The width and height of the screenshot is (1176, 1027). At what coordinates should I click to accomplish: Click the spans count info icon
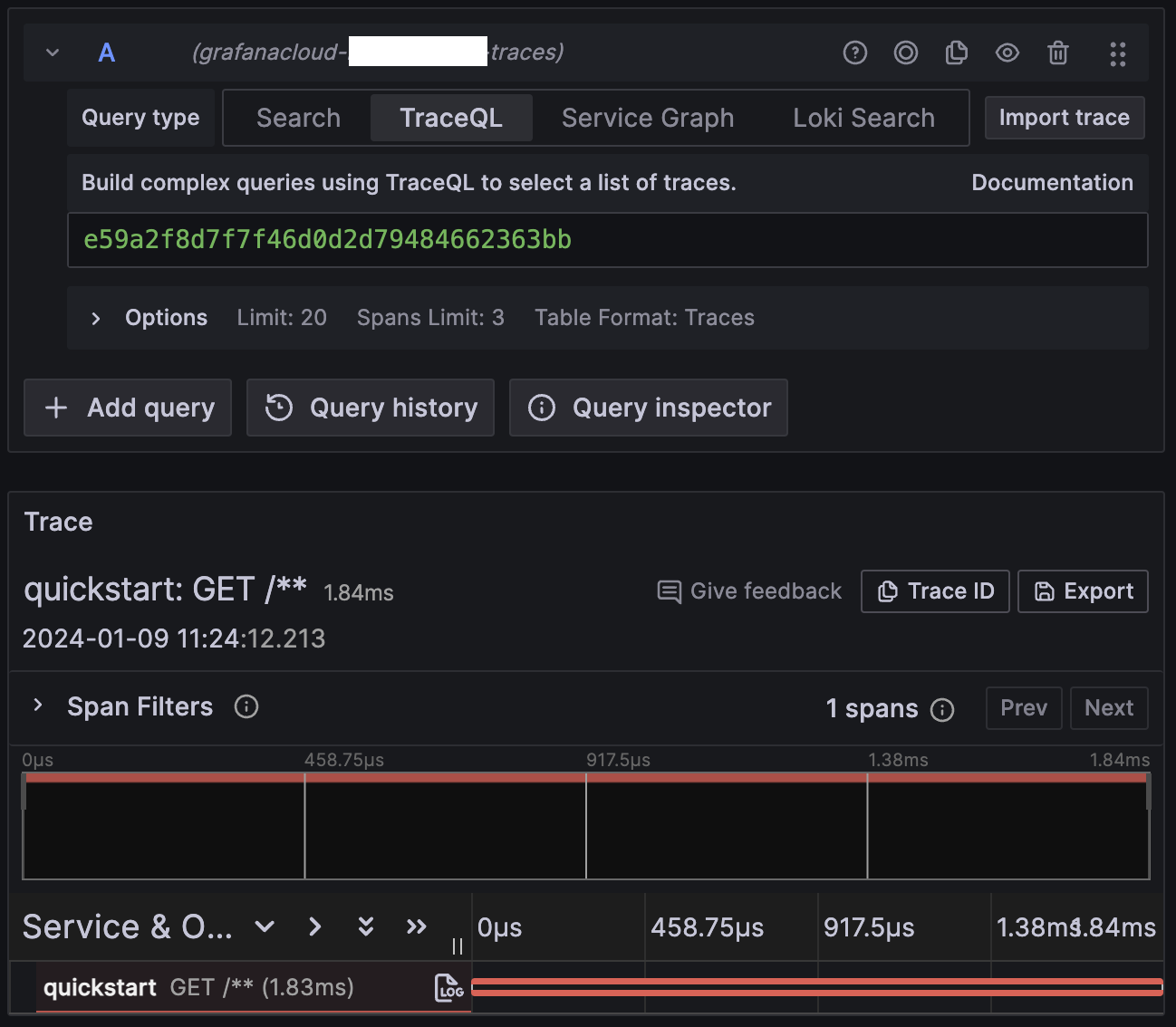click(x=942, y=709)
